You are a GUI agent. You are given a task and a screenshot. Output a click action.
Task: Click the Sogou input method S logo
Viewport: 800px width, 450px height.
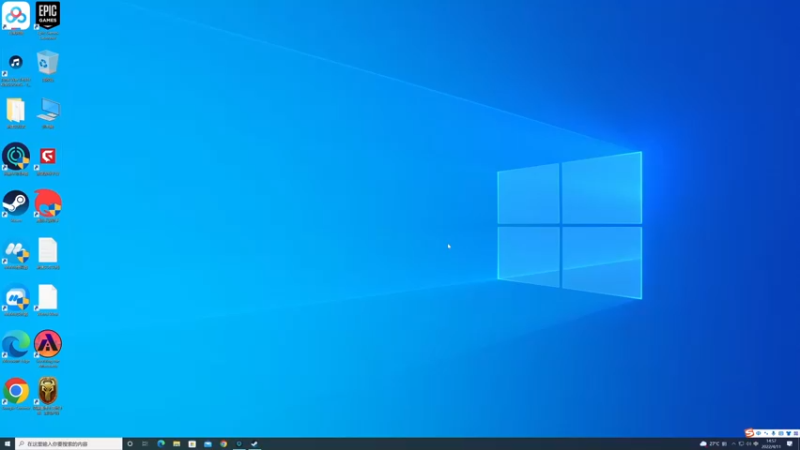(x=749, y=433)
